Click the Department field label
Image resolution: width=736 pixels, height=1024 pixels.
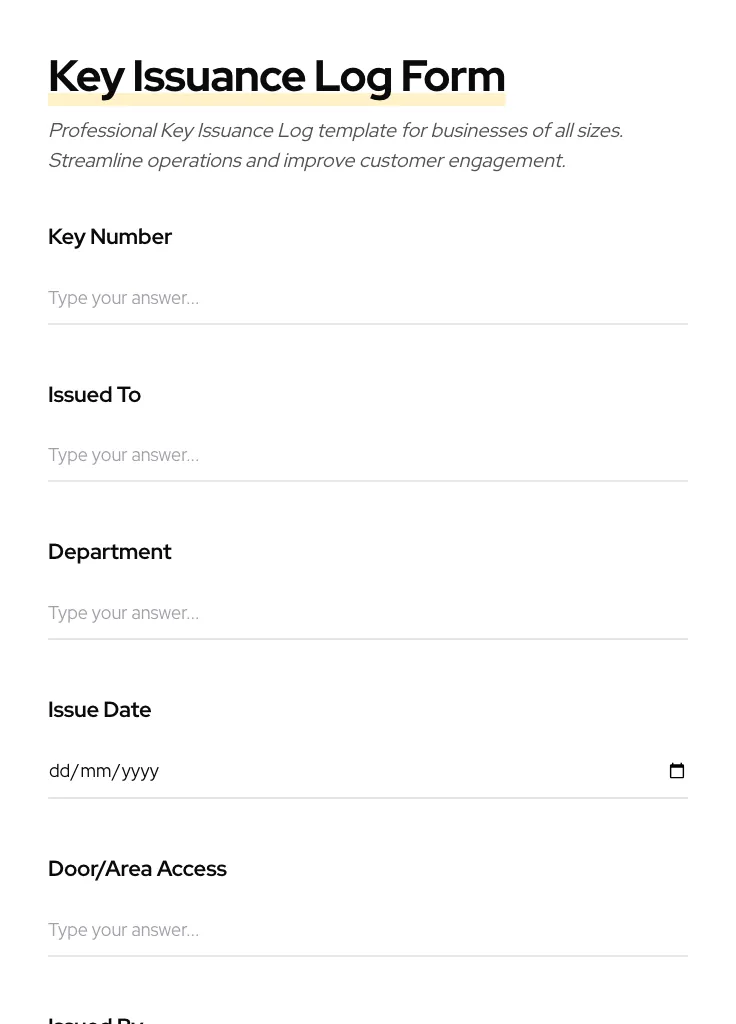110,552
